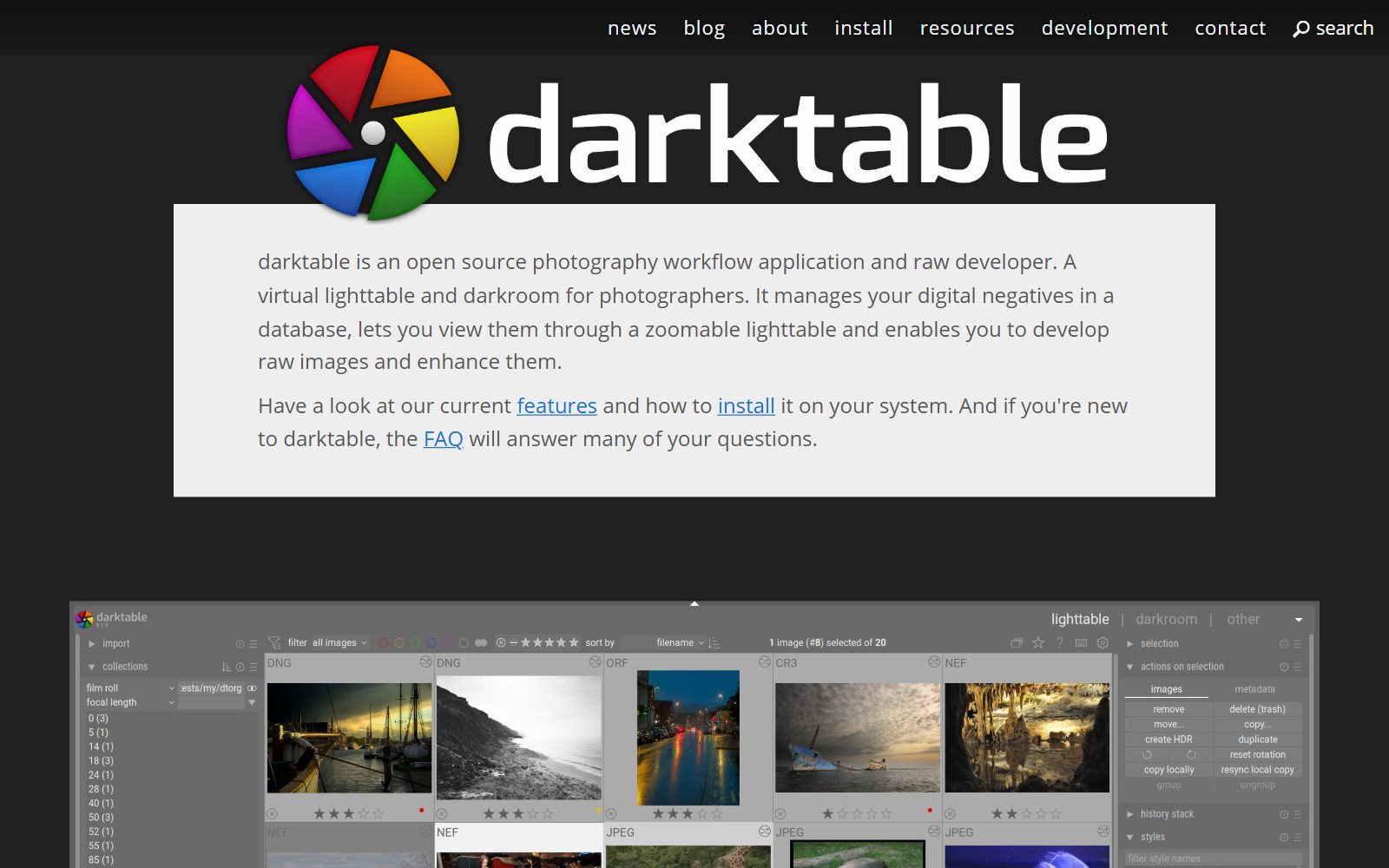This screenshot has height=868, width=1389.
Task: Open the presets menu icon of the import module
Action: pos(253,644)
